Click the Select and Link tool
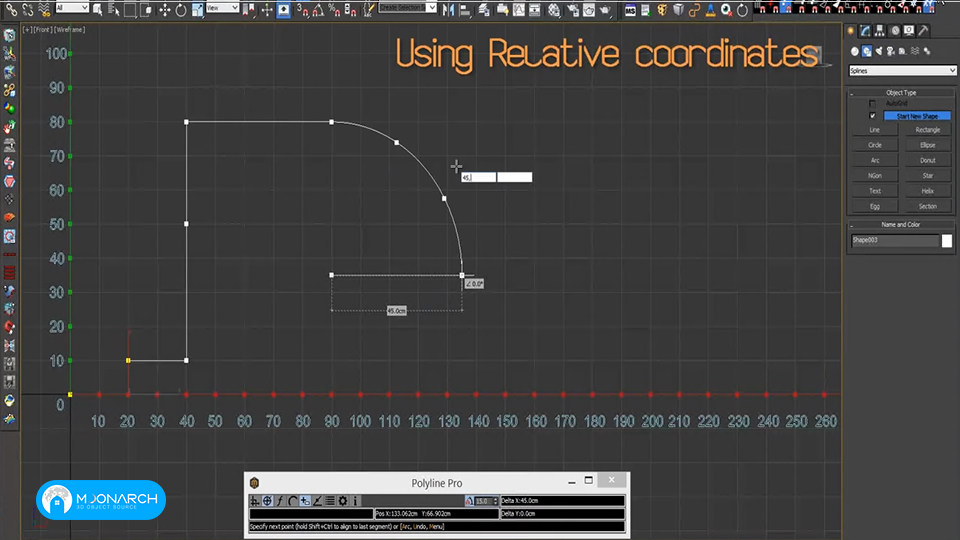Screen dimensions: 960x540 12,9
